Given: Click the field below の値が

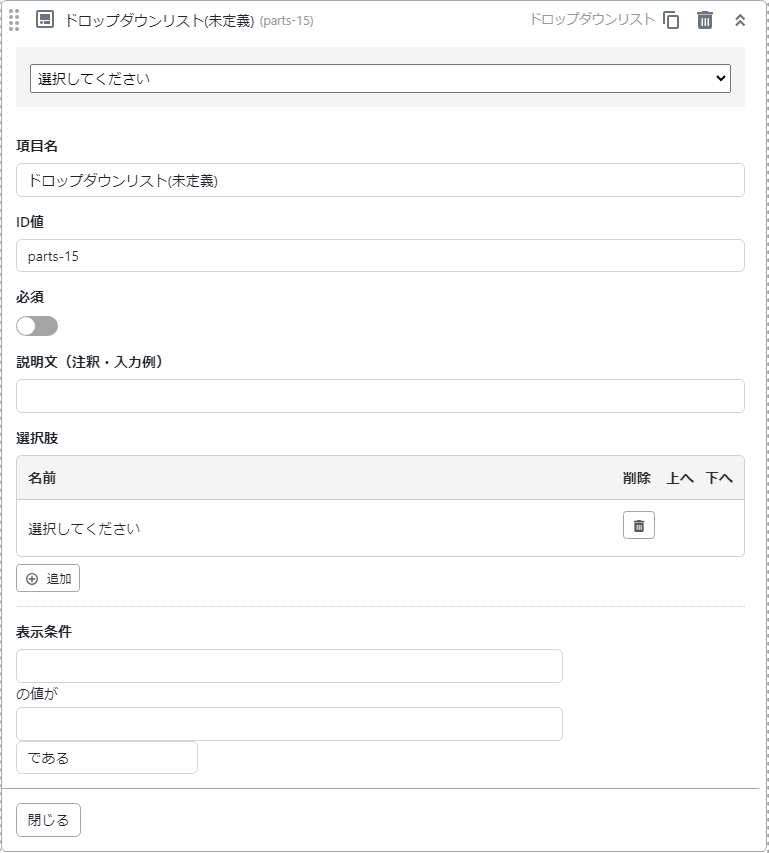Looking at the screenshot, I should 289,724.
